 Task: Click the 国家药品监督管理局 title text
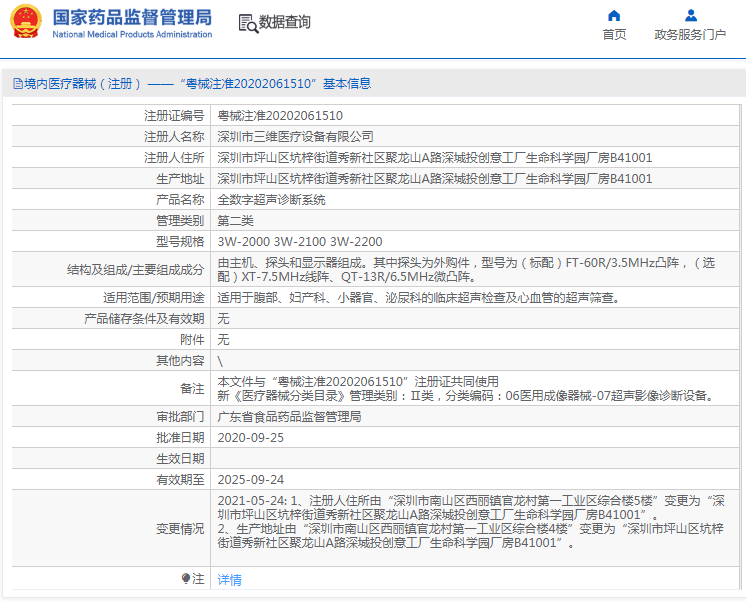click(x=132, y=17)
